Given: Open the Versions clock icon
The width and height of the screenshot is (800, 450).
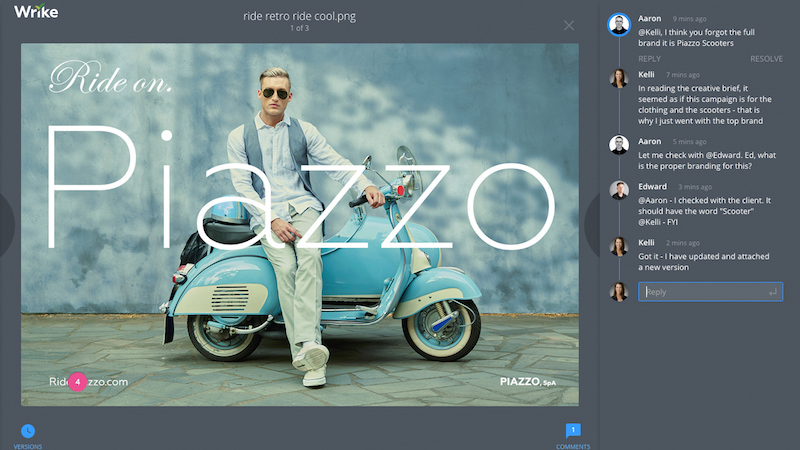Looking at the screenshot, I should click(x=28, y=431).
